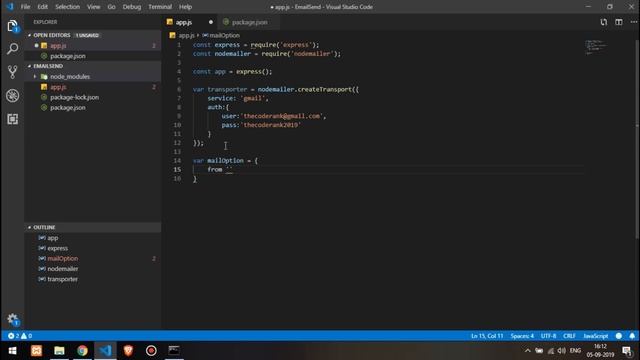
Task: Show hidden system tray icons
Action: tap(527, 351)
